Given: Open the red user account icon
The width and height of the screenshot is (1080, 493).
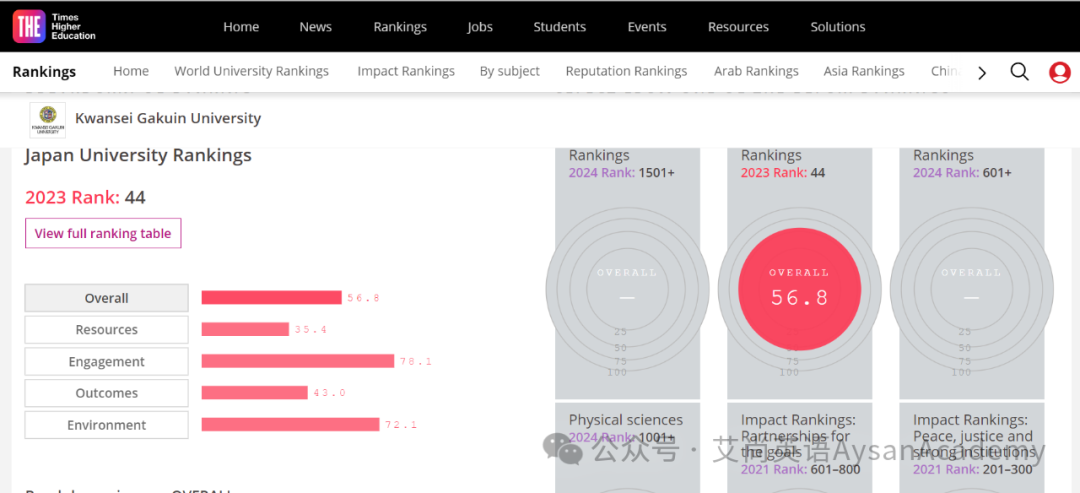Looking at the screenshot, I should tap(1059, 72).
